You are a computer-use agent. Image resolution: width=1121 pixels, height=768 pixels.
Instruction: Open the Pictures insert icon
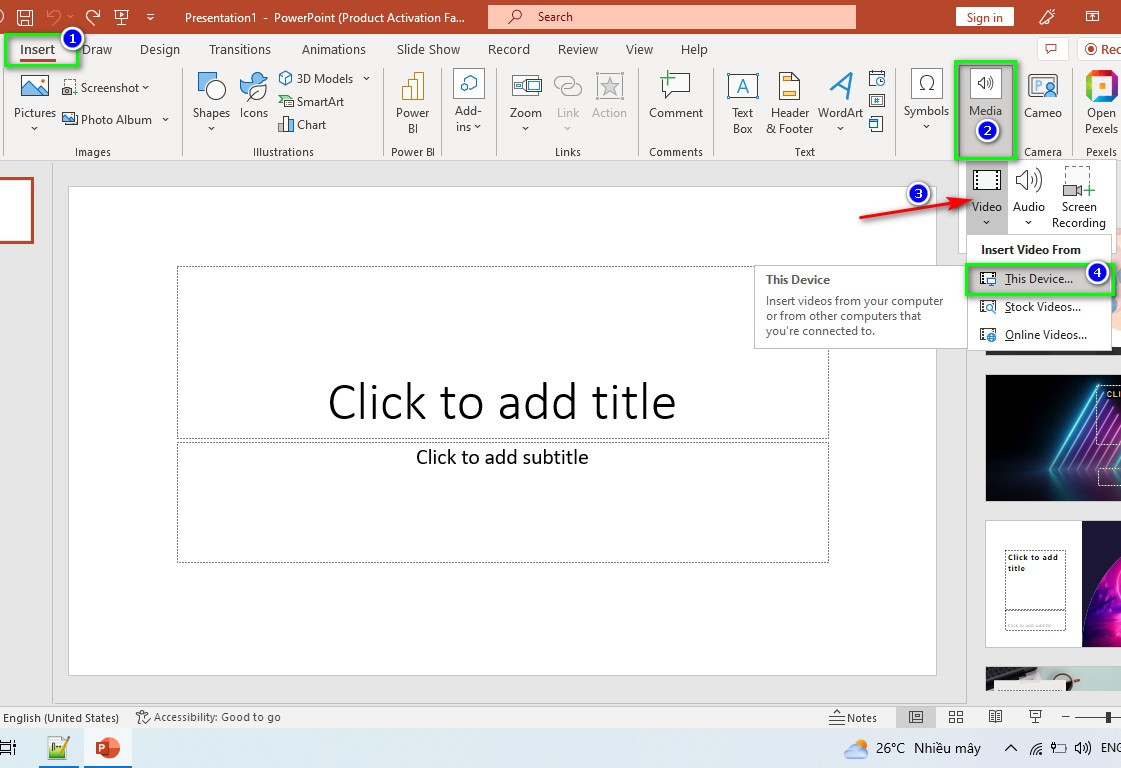coord(34,87)
